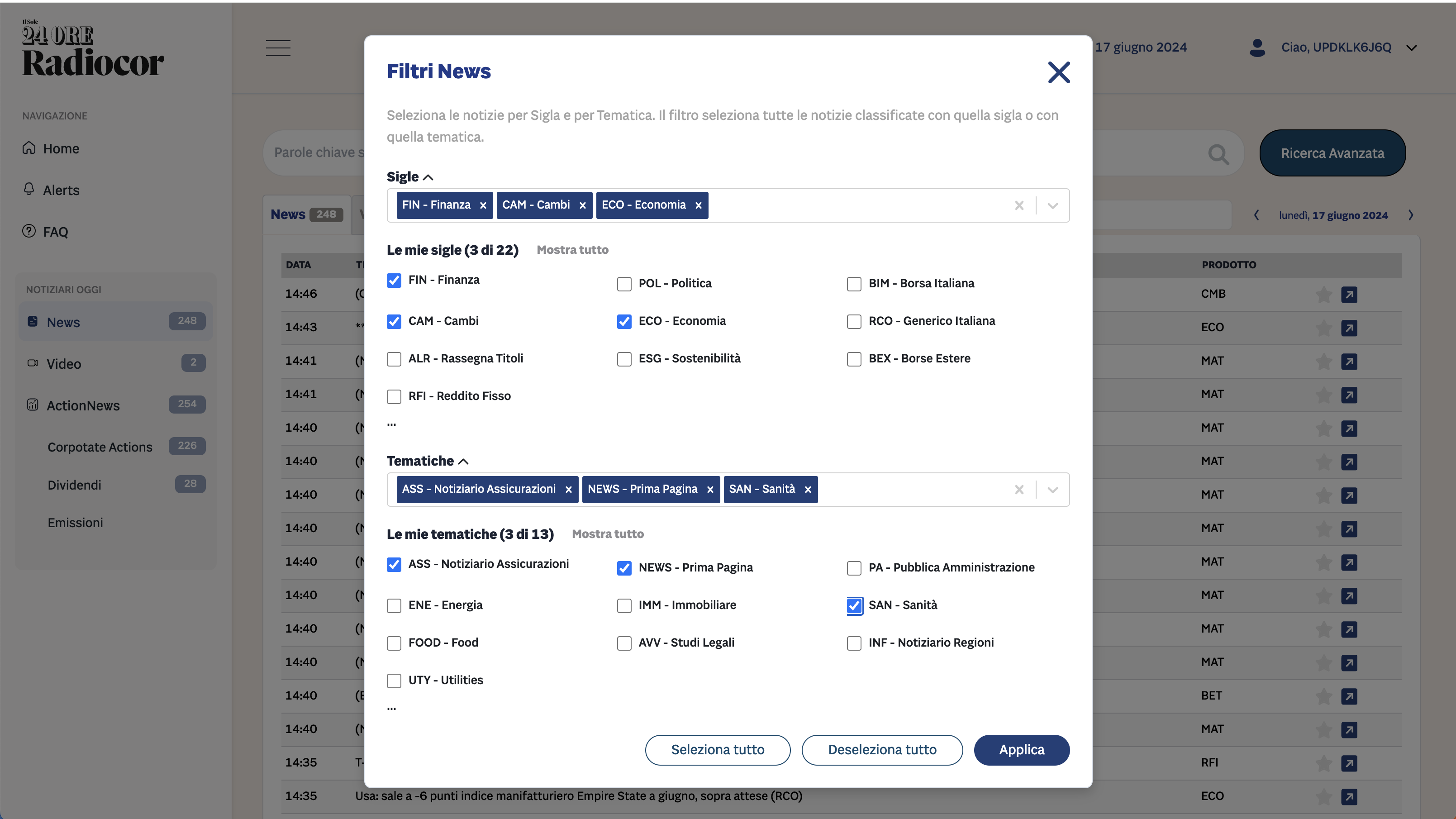
Task: Go to next day arrow
Action: coord(1411,215)
